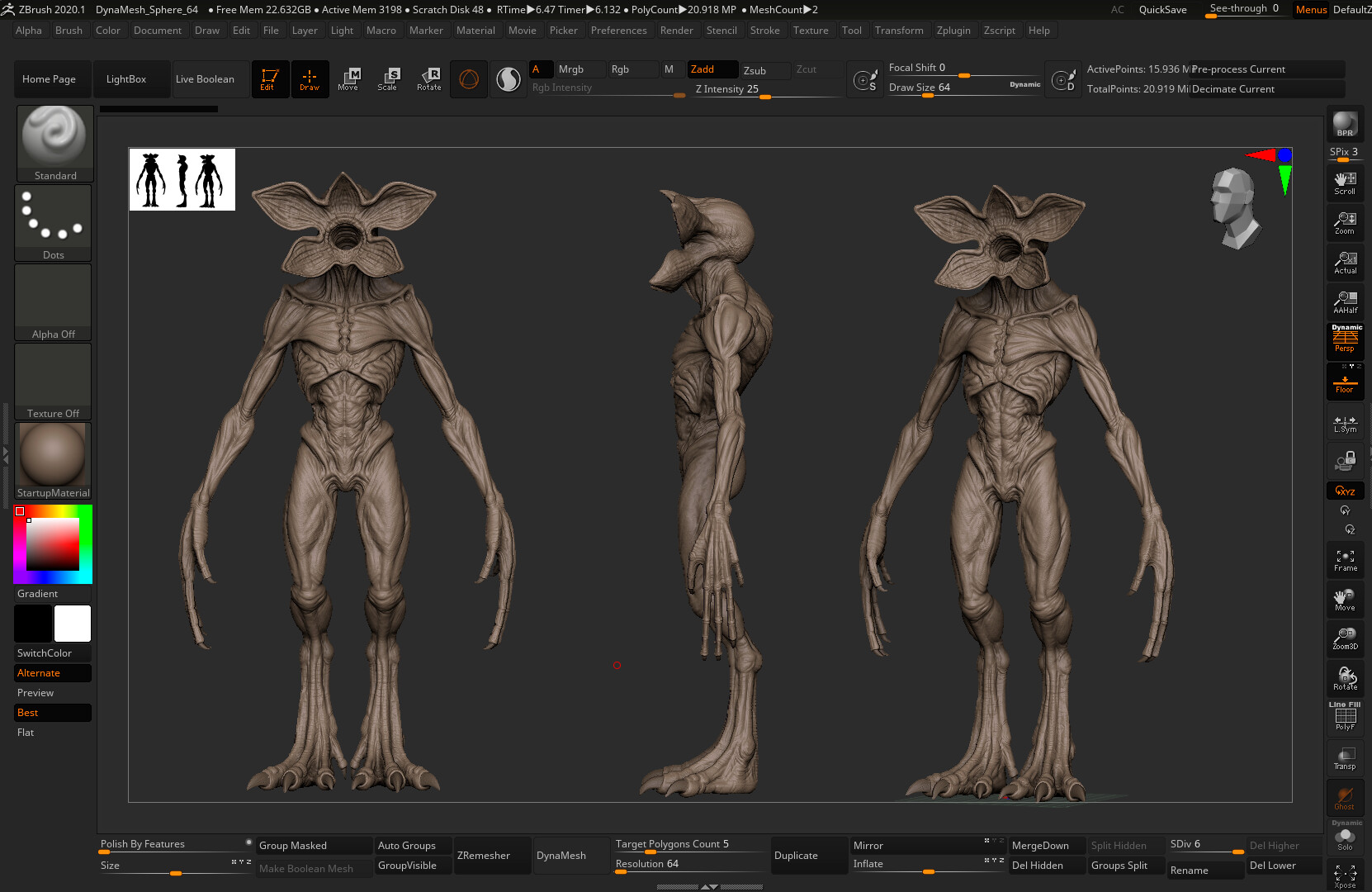Click the Focal Shift slider

[964, 68]
